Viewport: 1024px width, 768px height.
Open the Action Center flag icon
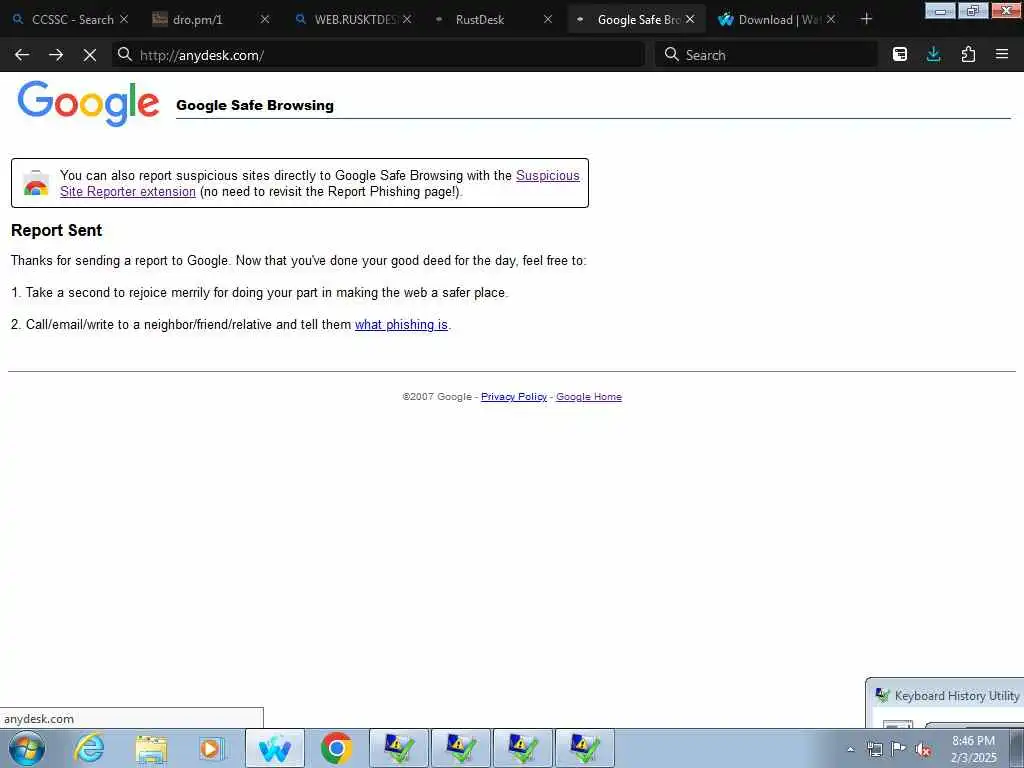[x=899, y=749]
